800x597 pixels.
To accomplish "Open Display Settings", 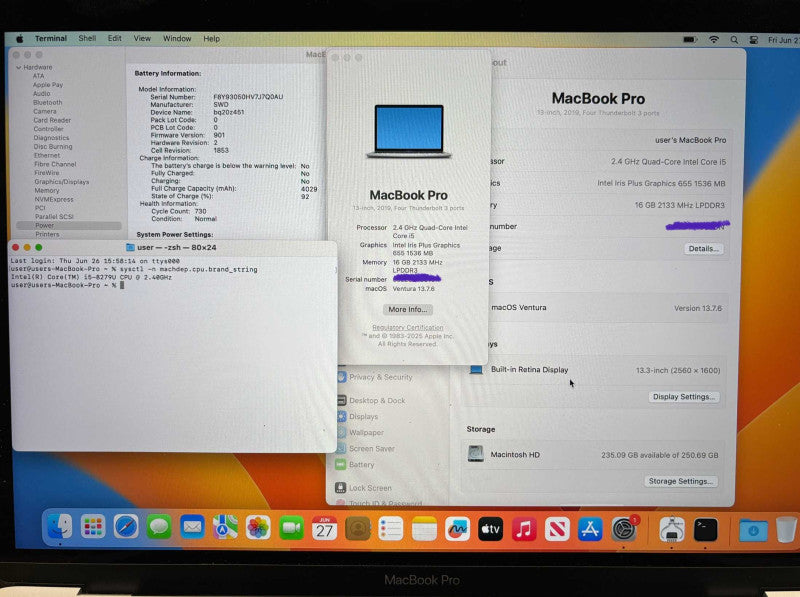I will click(684, 396).
